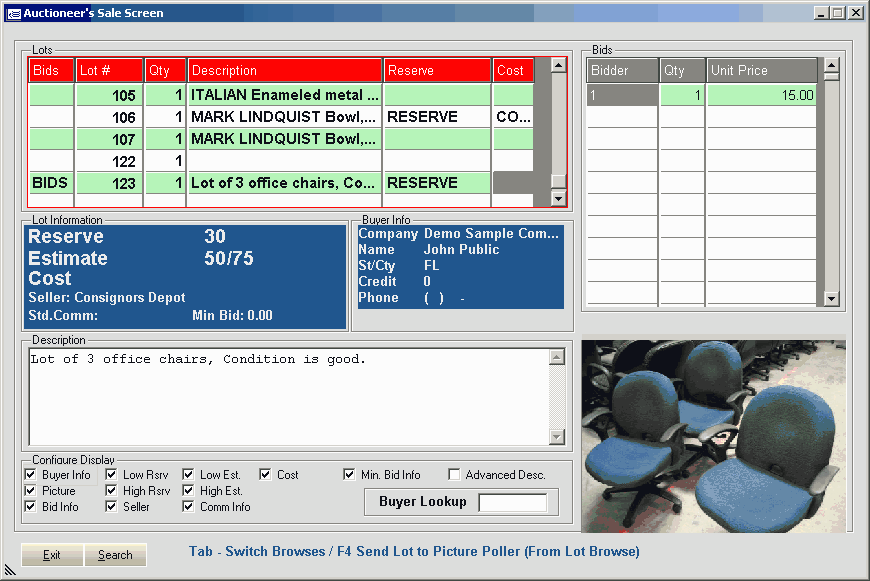Click the resize grip icon at window corner

[11, 570]
